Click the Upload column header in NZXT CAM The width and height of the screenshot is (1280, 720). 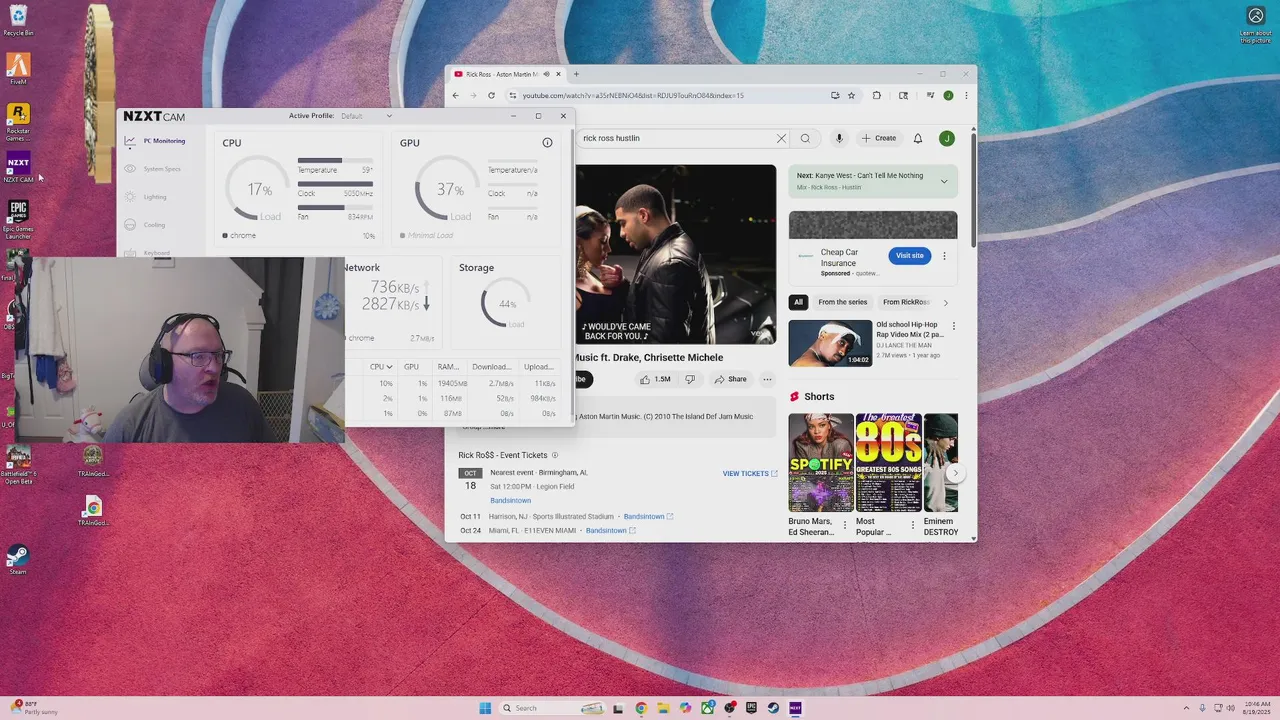[x=539, y=367]
